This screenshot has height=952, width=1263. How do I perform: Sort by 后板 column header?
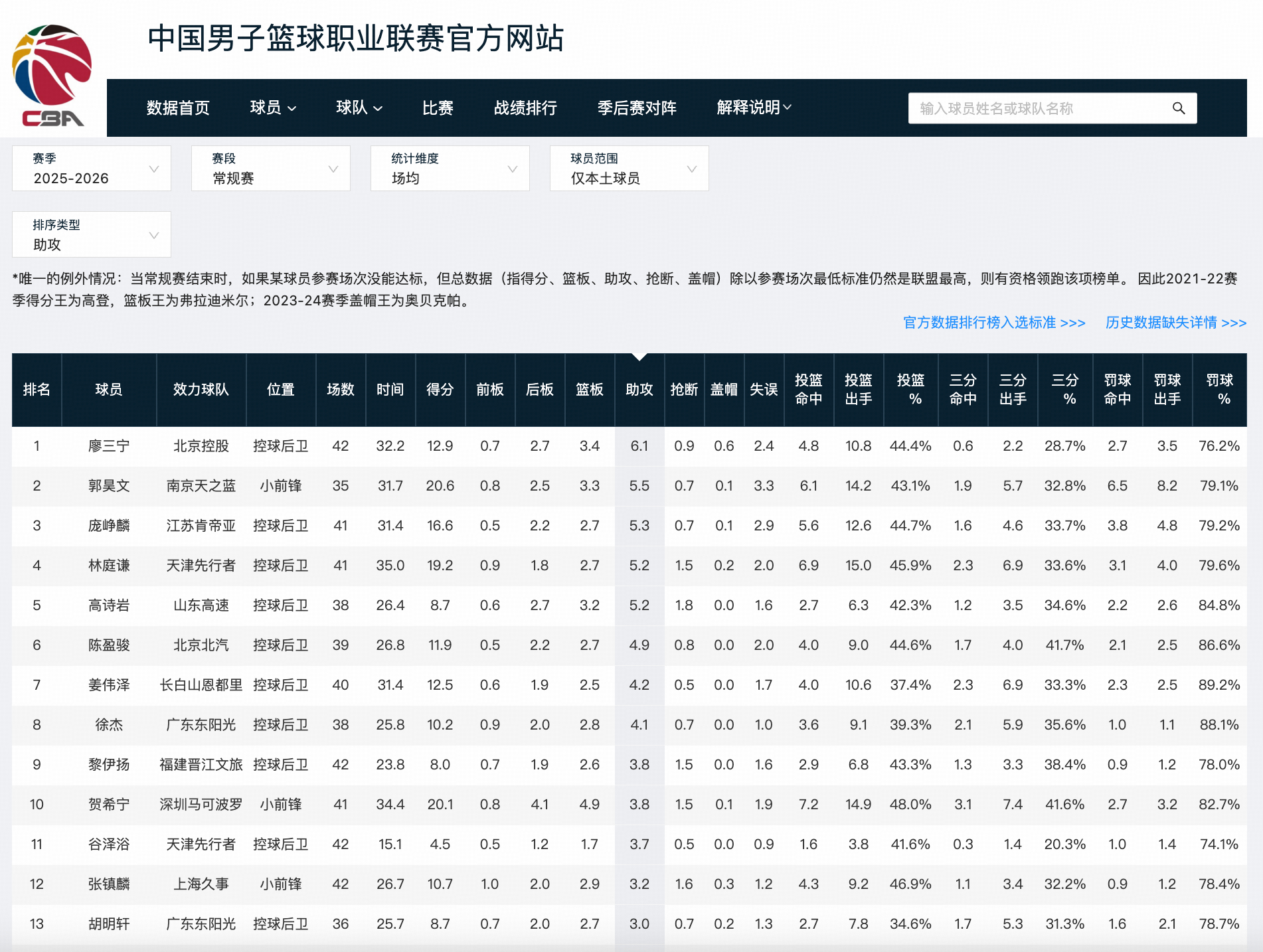pyautogui.click(x=540, y=390)
